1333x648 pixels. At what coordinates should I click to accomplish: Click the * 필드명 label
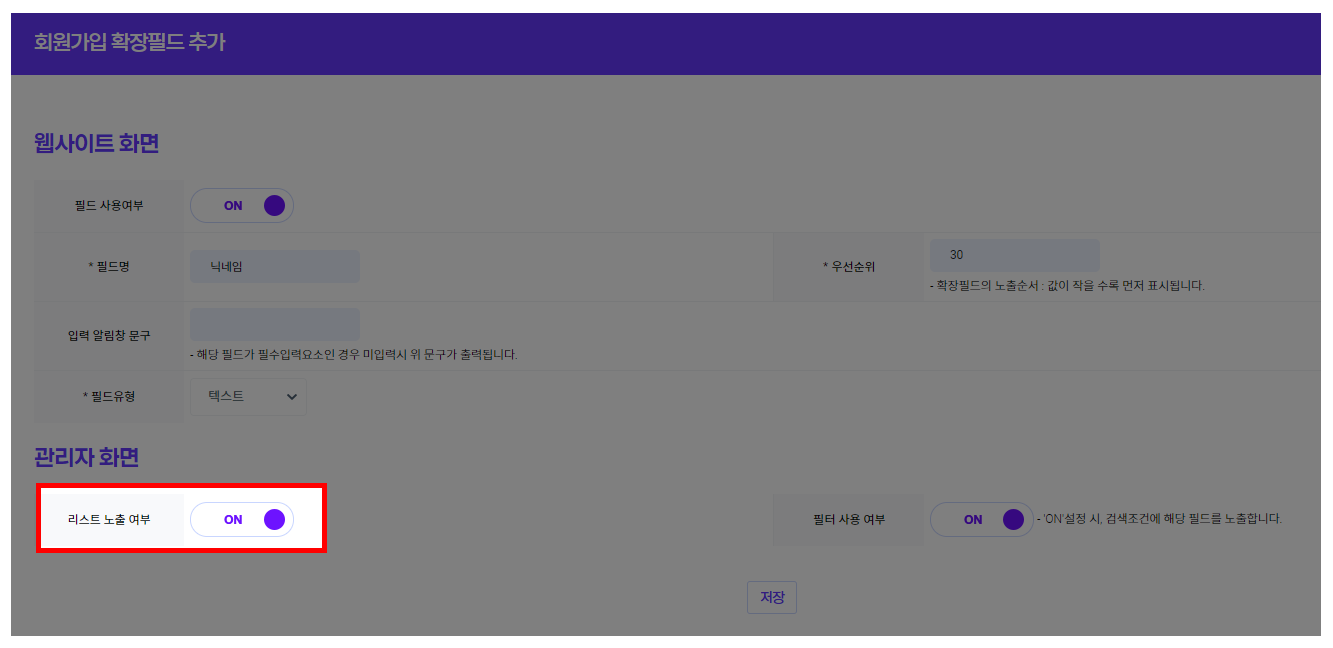pyautogui.click(x=110, y=267)
